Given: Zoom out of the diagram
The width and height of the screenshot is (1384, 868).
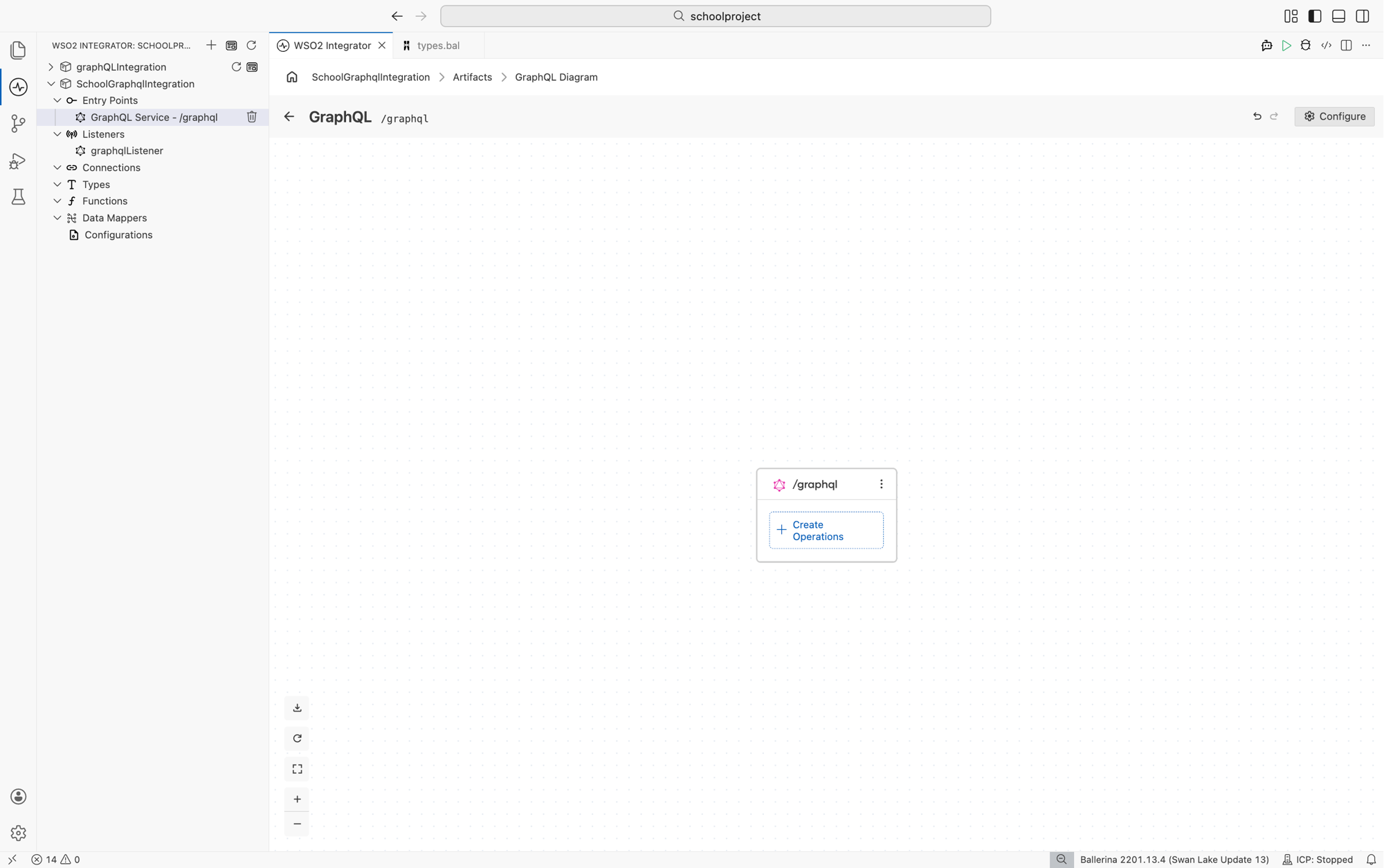Looking at the screenshot, I should [x=297, y=824].
